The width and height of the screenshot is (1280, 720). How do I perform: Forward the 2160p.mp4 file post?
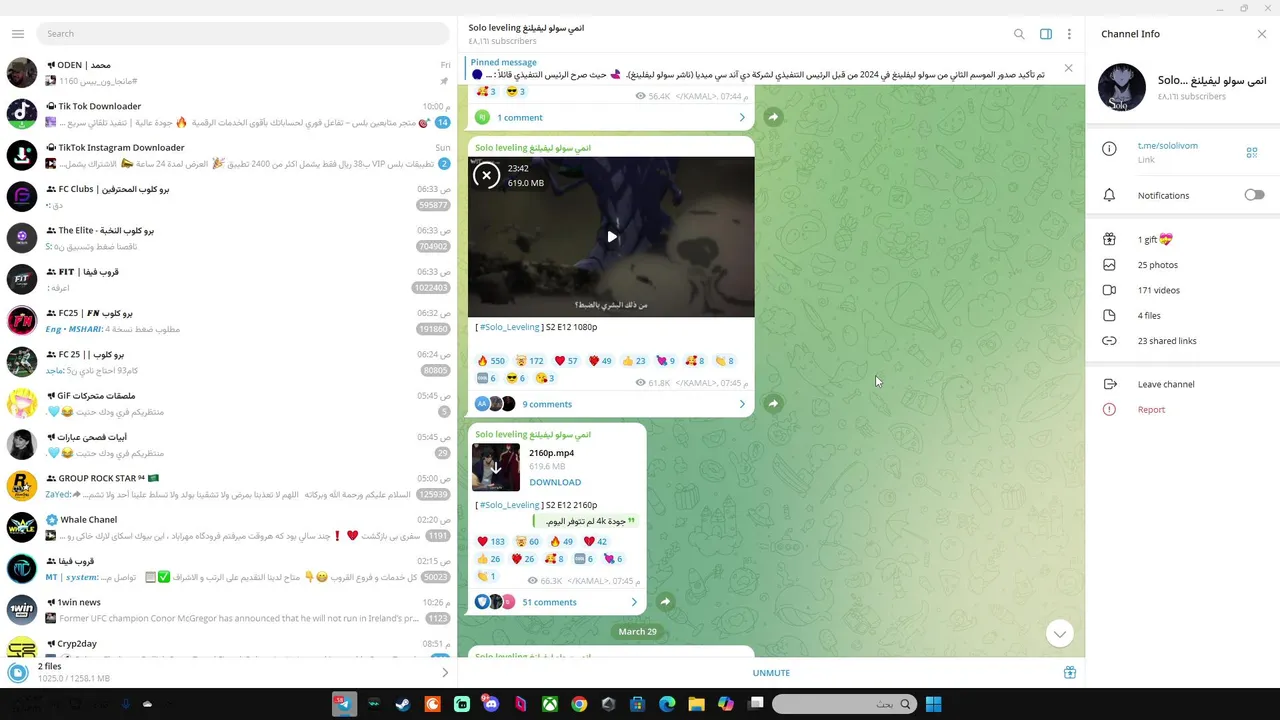(x=665, y=601)
